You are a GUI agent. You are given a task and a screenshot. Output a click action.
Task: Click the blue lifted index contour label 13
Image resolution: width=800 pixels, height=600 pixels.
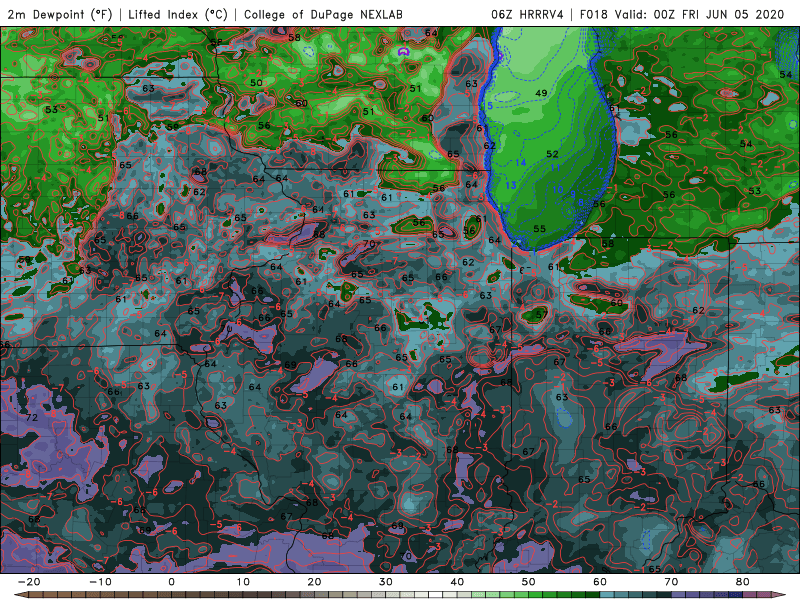point(511,185)
